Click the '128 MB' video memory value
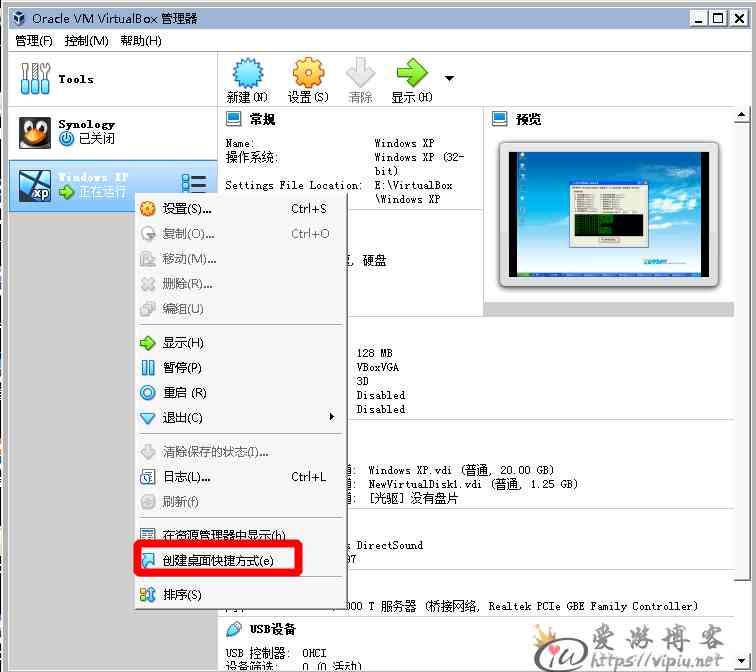This screenshot has height=672, width=756. click(x=375, y=353)
